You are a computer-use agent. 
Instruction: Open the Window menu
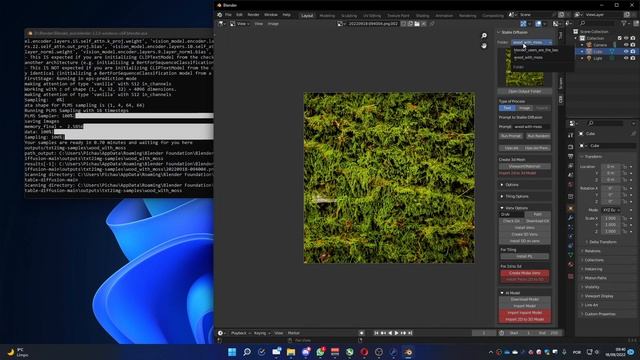coord(271,15)
